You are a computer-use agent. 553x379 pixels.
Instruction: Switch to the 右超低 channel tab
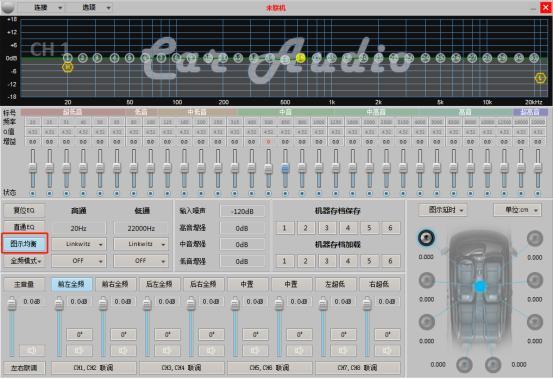pyautogui.click(x=379, y=284)
